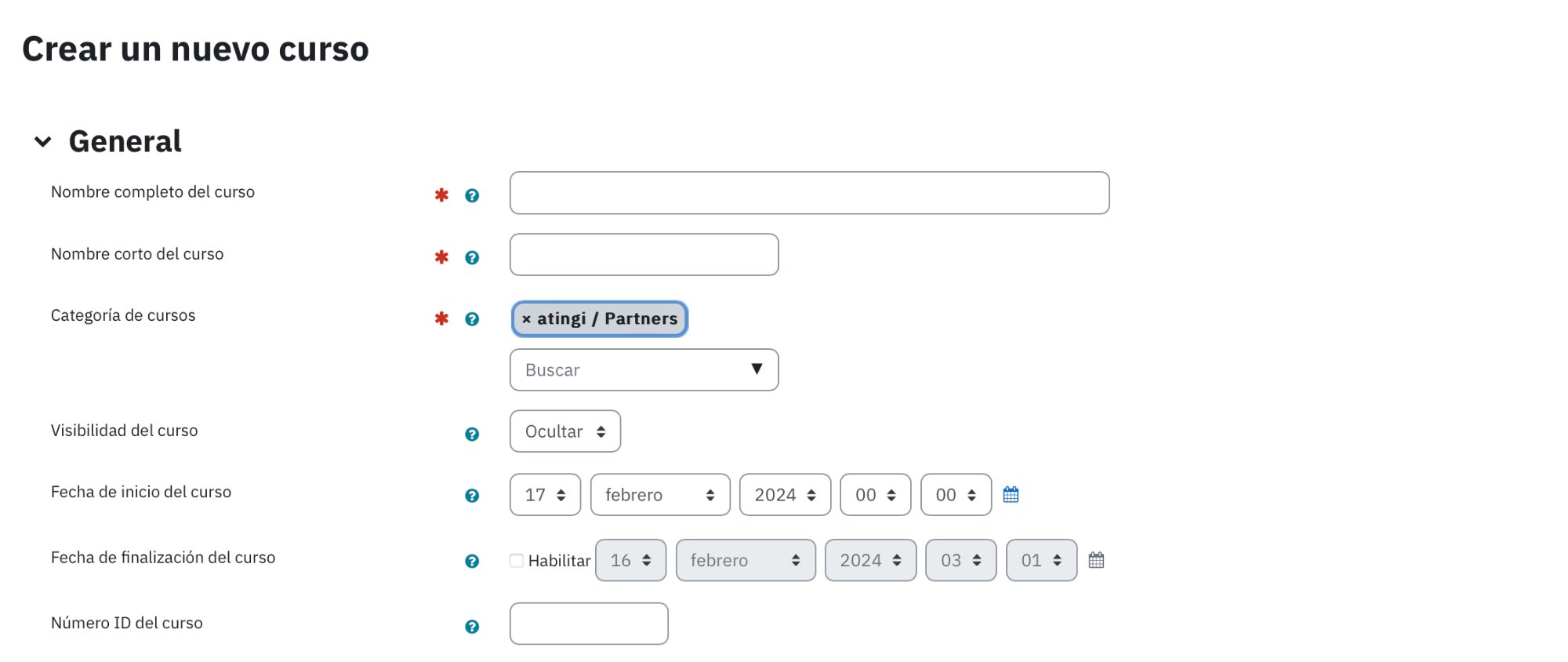The width and height of the screenshot is (1568, 662).
Task: Focus the Número ID del curso field
Action: pyautogui.click(x=589, y=624)
